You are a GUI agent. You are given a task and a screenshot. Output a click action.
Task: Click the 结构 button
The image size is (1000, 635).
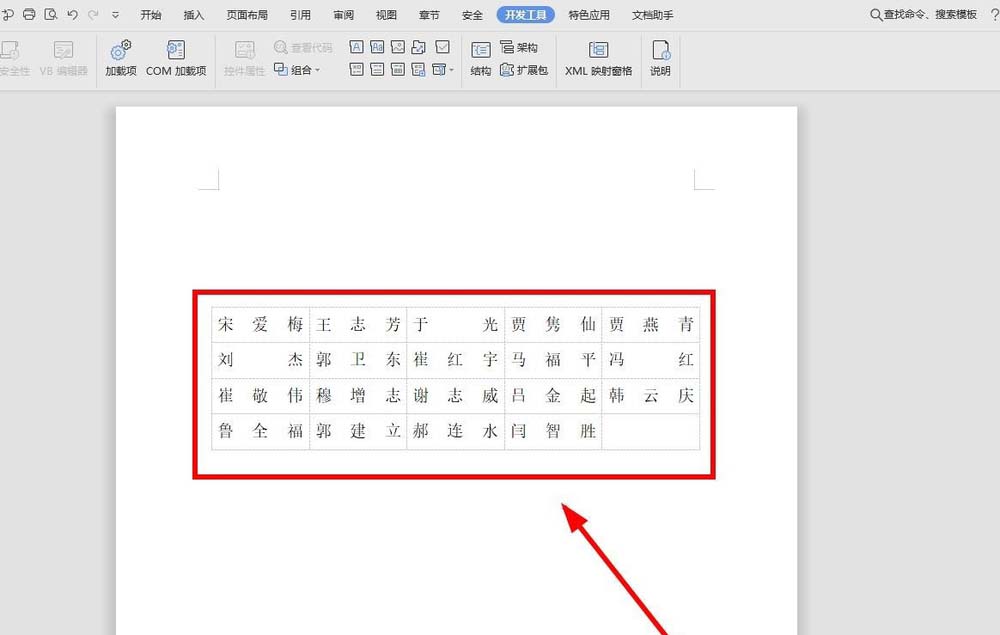tap(480, 59)
